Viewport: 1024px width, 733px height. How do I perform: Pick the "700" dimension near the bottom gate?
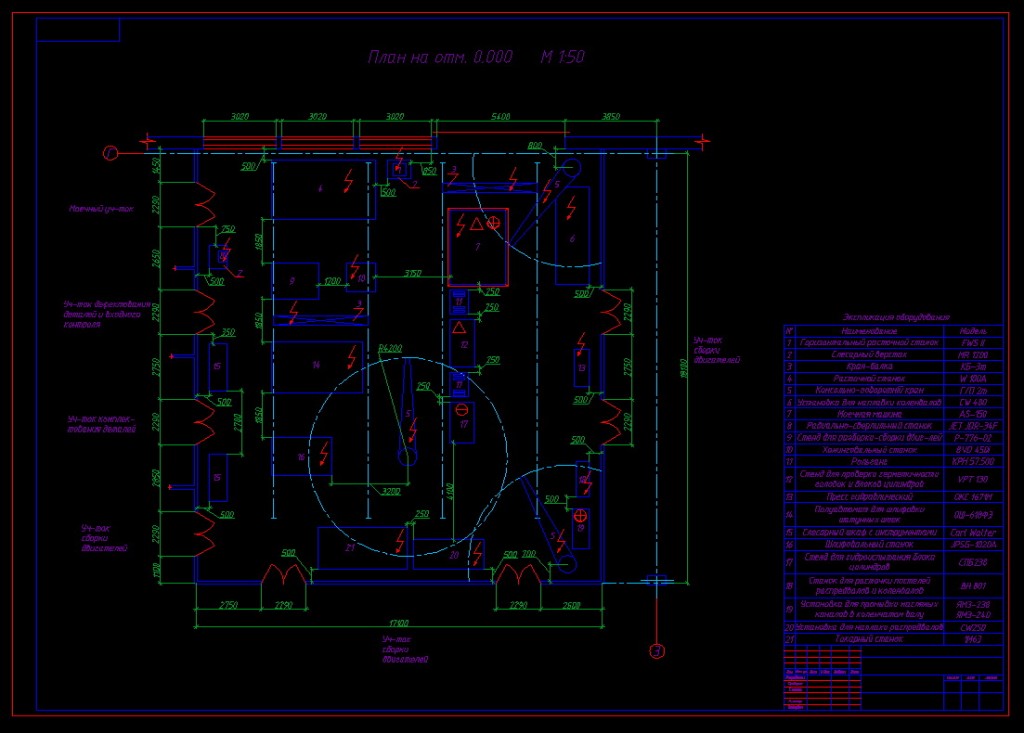528,554
